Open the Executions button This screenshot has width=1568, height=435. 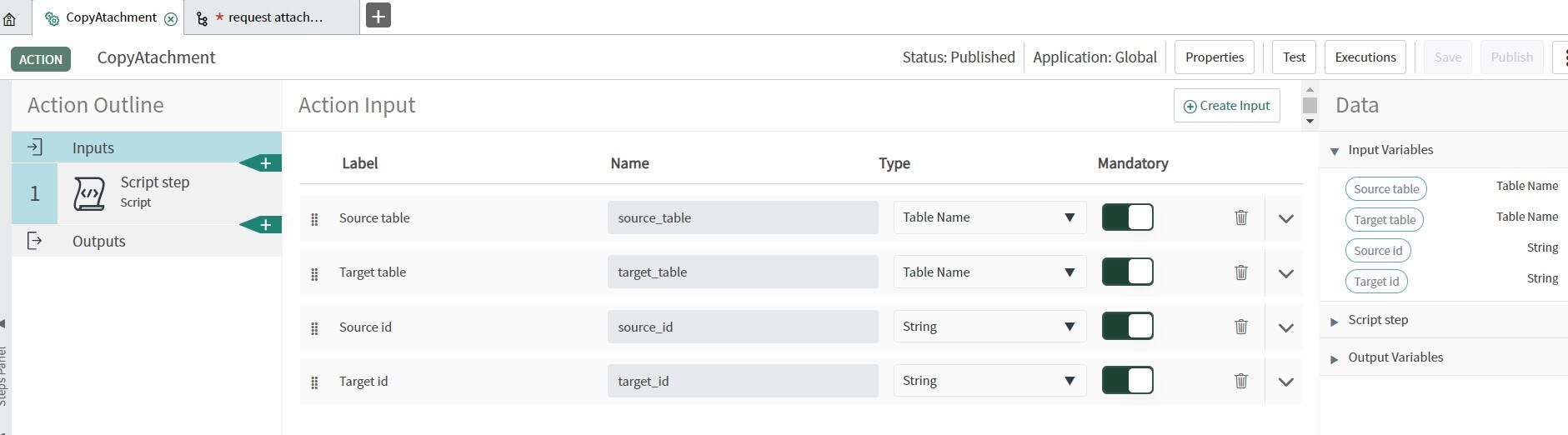coord(1365,57)
